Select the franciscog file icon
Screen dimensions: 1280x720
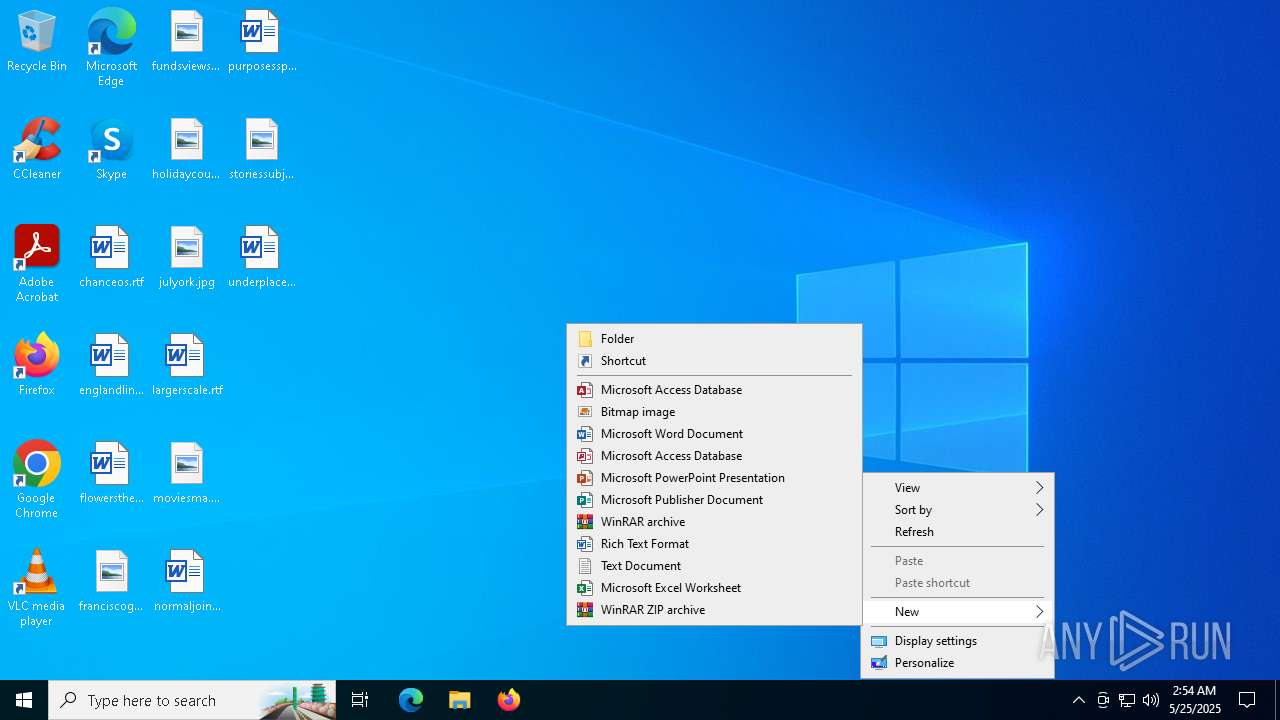[x=111, y=582]
